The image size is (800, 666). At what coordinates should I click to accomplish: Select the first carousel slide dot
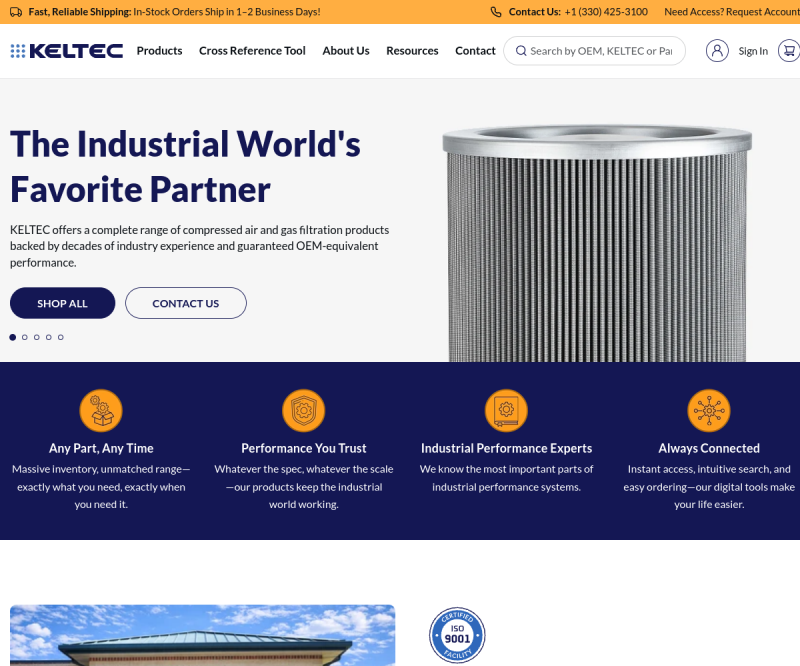pos(13,337)
